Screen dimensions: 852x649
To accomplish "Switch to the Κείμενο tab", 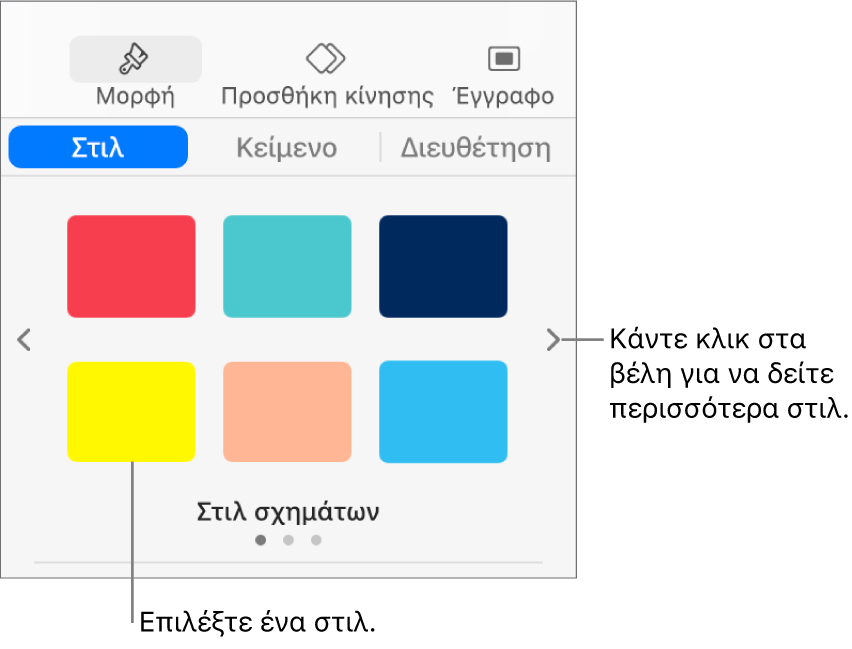I will point(286,148).
